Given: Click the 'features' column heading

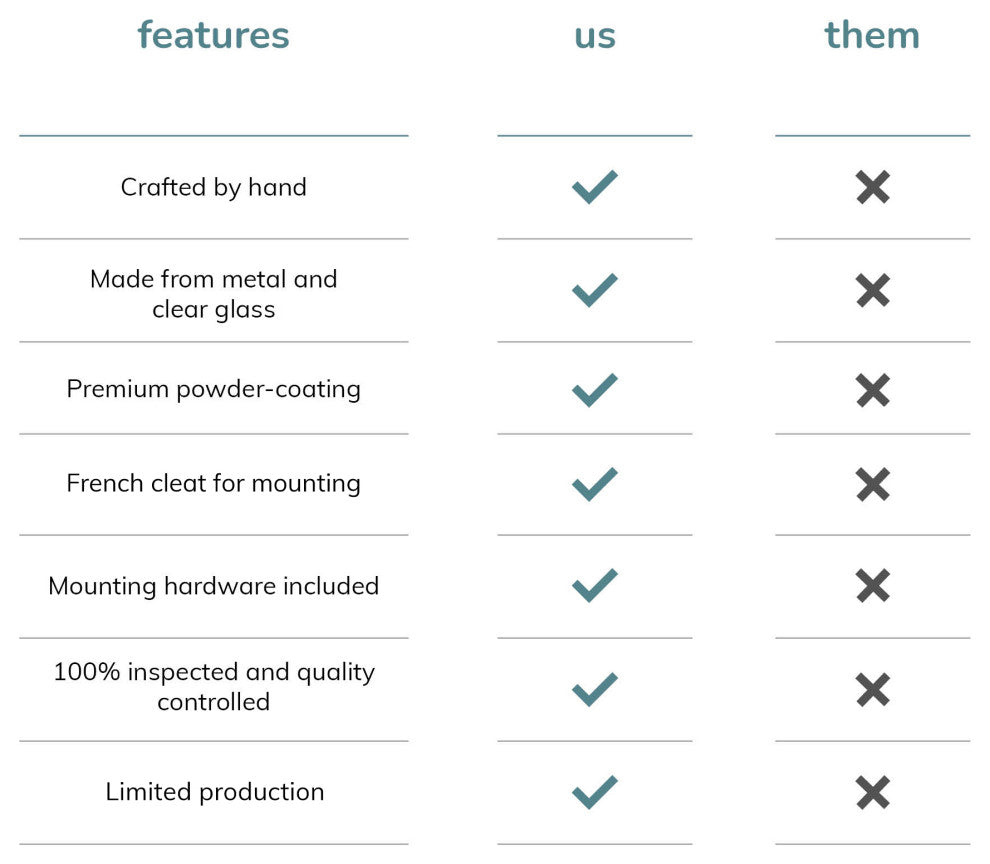Looking at the screenshot, I should pos(213,35).
